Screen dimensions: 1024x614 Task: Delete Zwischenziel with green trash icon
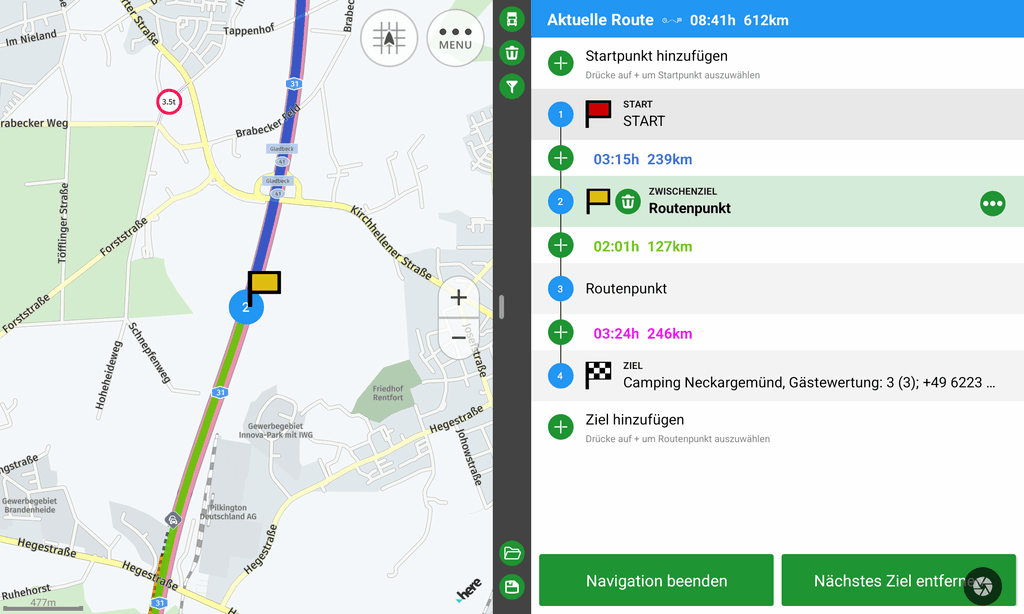tap(628, 202)
